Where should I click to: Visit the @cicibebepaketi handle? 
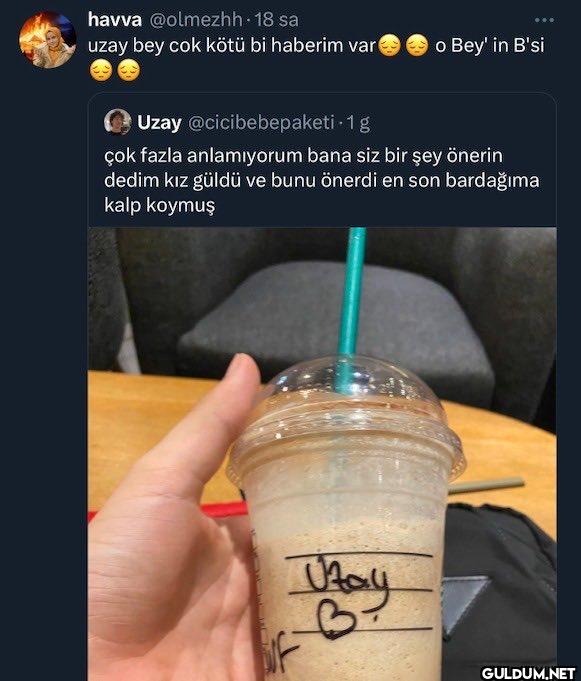(x=261, y=123)
